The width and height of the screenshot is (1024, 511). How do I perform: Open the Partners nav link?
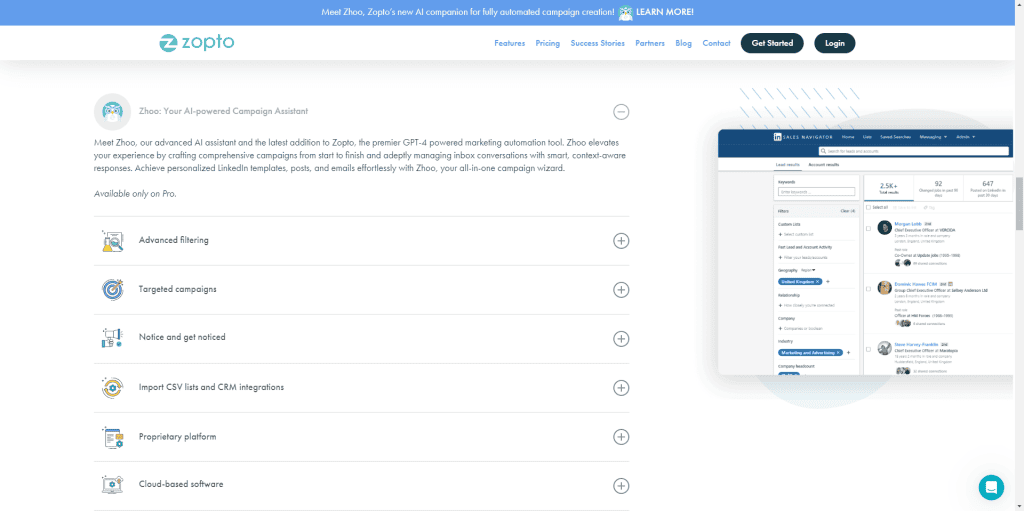pyautogui.click(x=650, y=43)
